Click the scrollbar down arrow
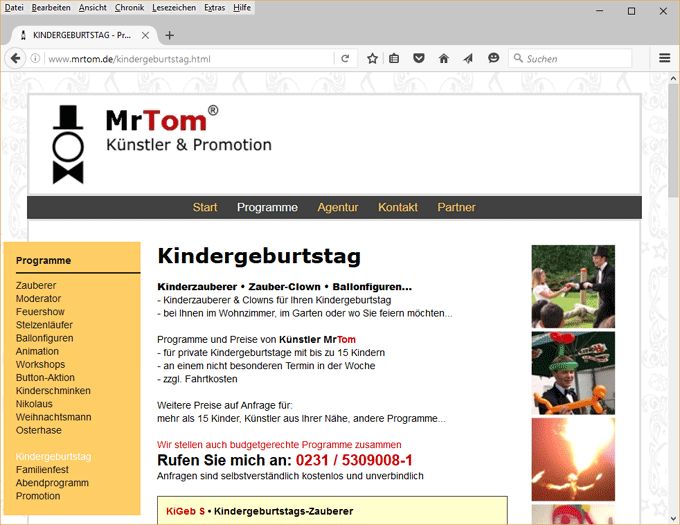The image size is (680, 525). tap(673, 518)
